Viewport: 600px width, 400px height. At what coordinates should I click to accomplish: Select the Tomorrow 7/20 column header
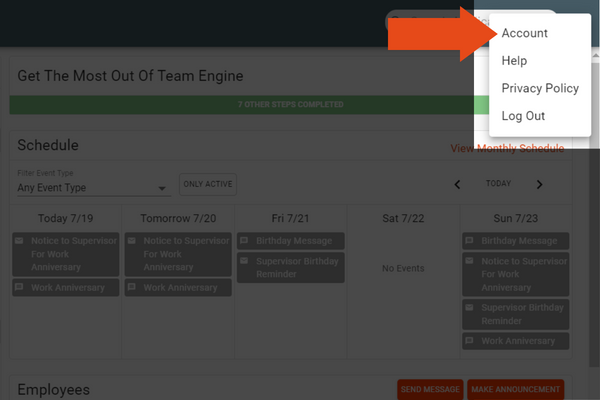pos(178,218)
